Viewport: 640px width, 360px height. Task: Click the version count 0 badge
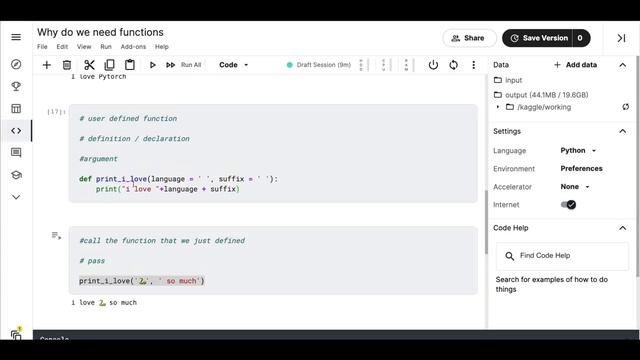pyautogui.click(x=581, y=38)
